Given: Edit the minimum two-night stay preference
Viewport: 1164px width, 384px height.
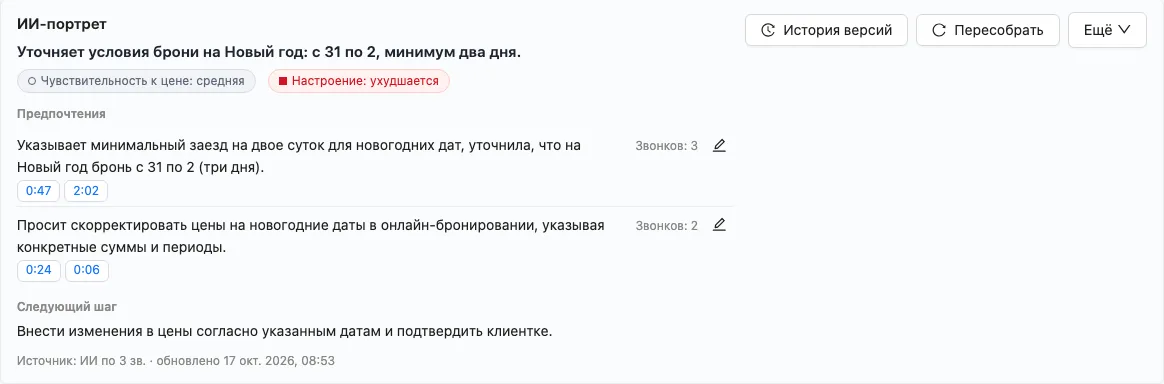Looking at the screenshot, I should coord(719,146).
